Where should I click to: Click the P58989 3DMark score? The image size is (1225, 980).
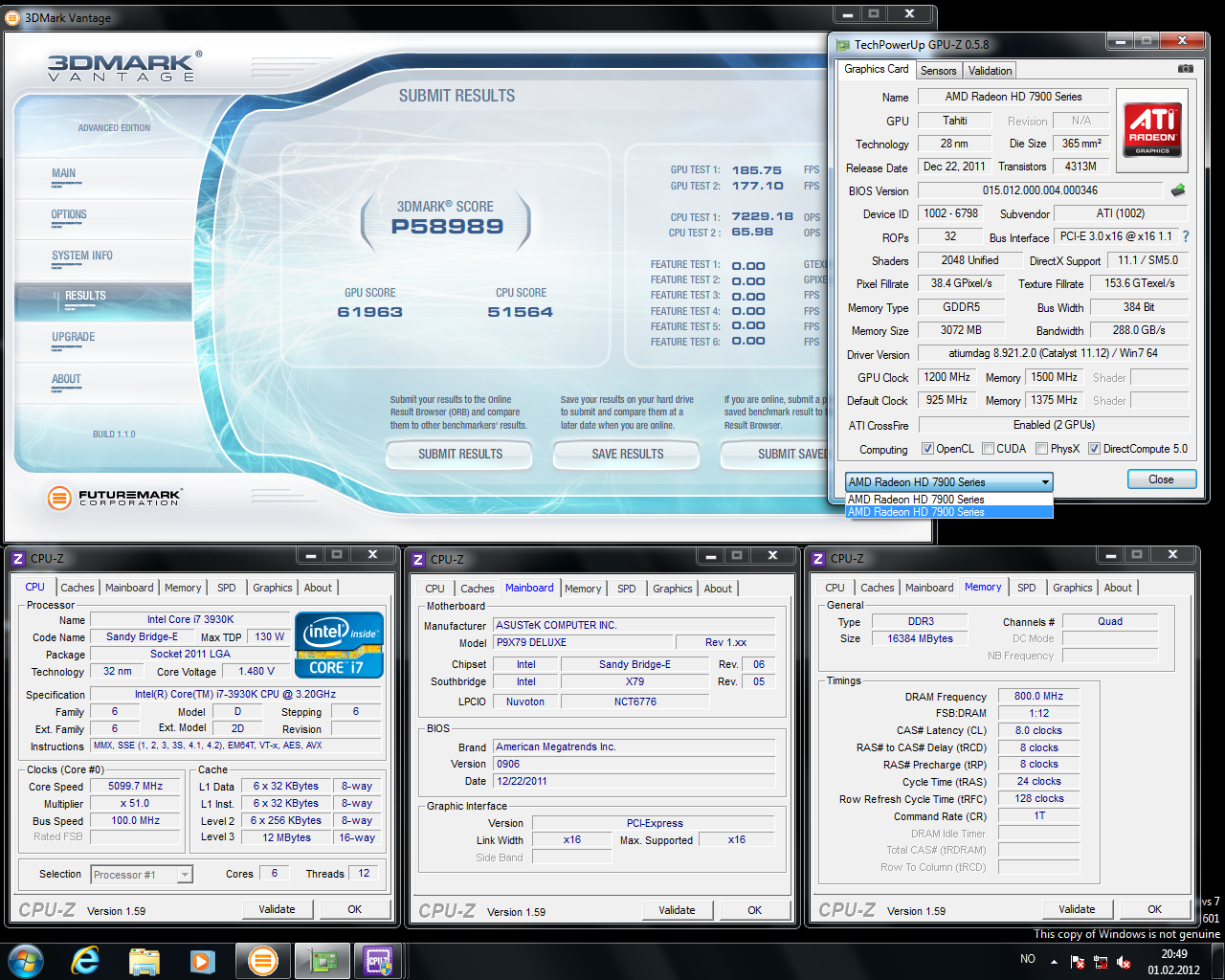(x=447, y=227)
